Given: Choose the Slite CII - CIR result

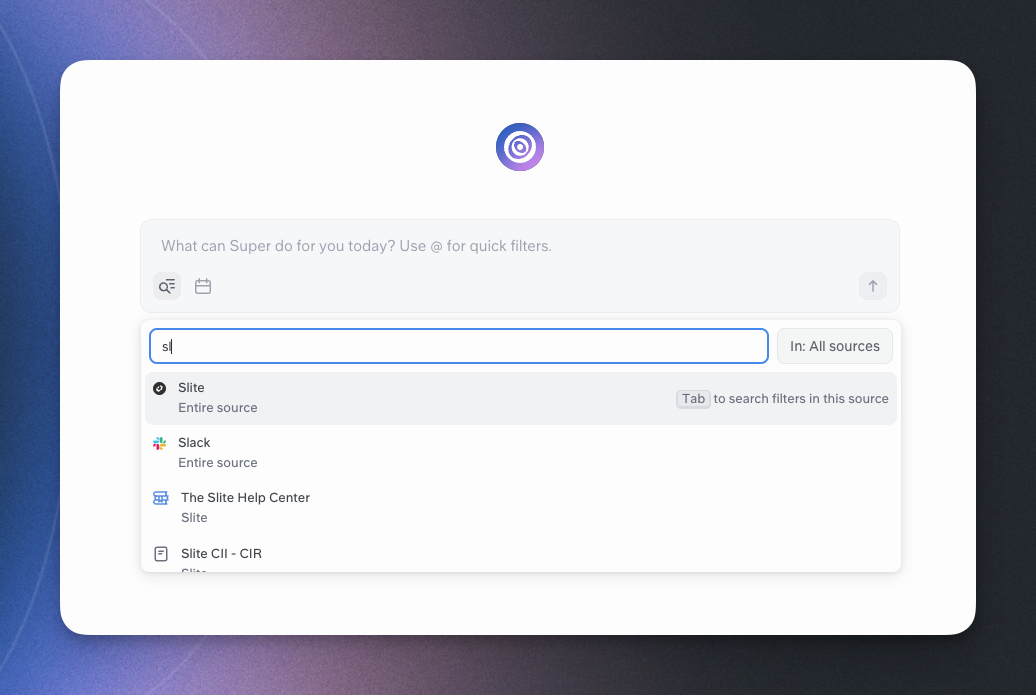Looking at the screenshot, I should [x=521, y=556].
